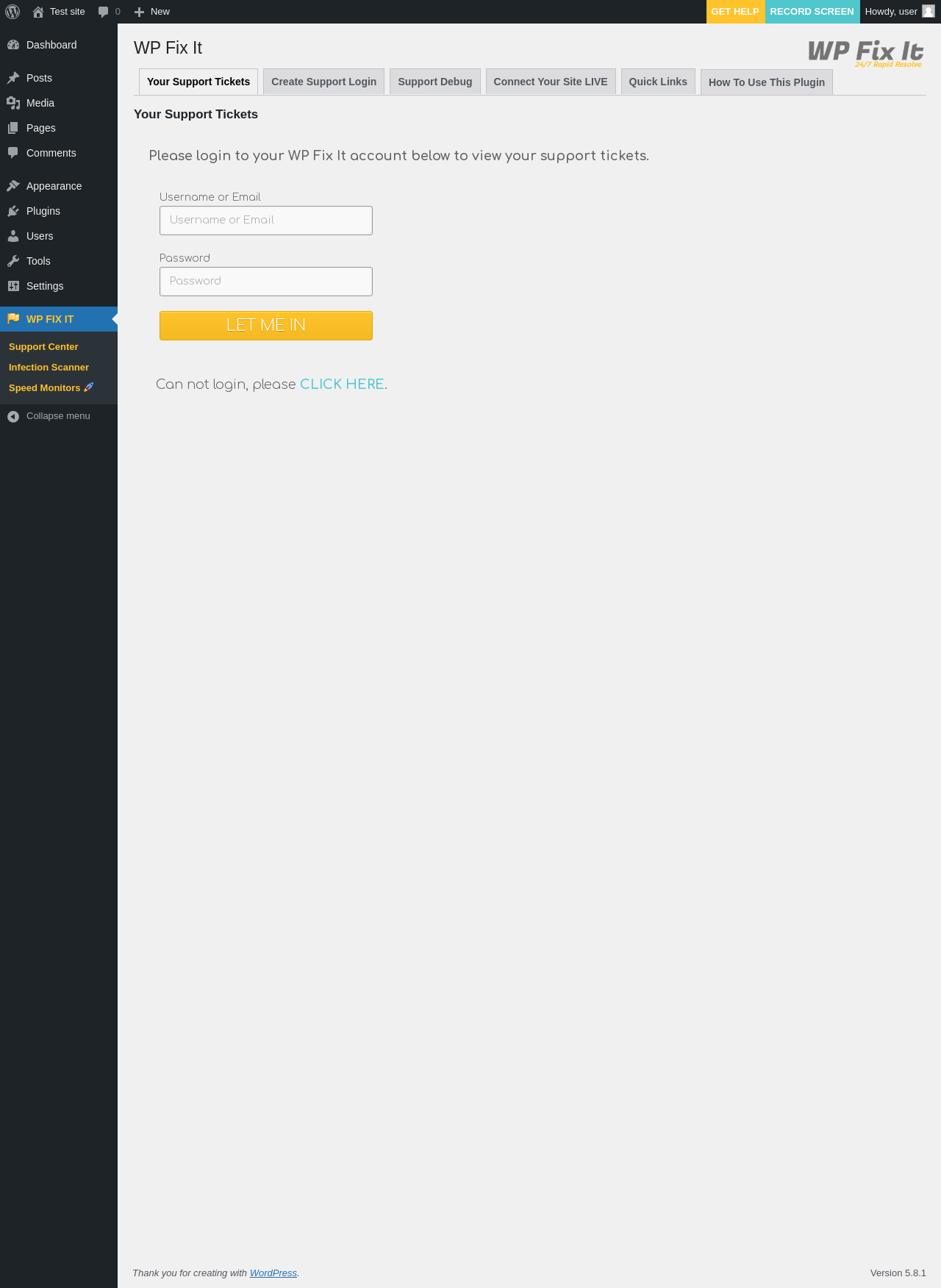Focus the Username or Email field
Image resolution: width=941 pixels, height=1288 pixels.
pos(266,221)
